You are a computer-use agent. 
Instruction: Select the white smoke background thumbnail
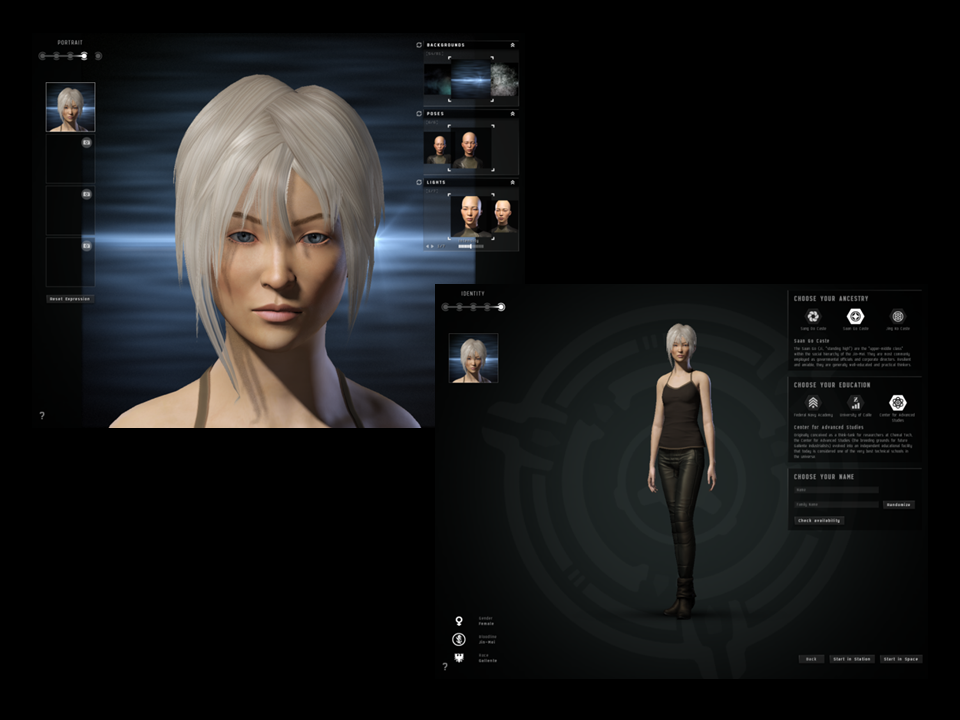[504, 79]
